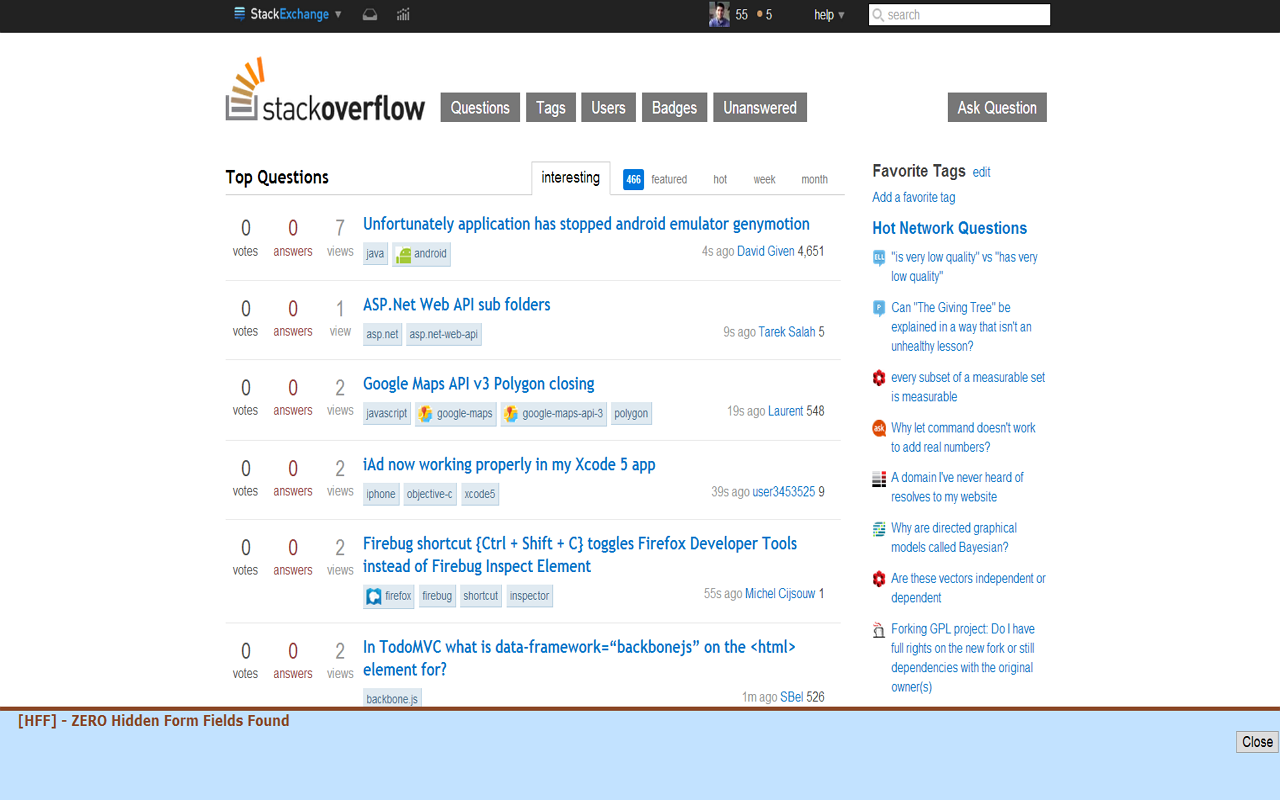This screenshot has height=800, width=1280.
Task: Open domain resolves to my website question
Action: point(958,487)
